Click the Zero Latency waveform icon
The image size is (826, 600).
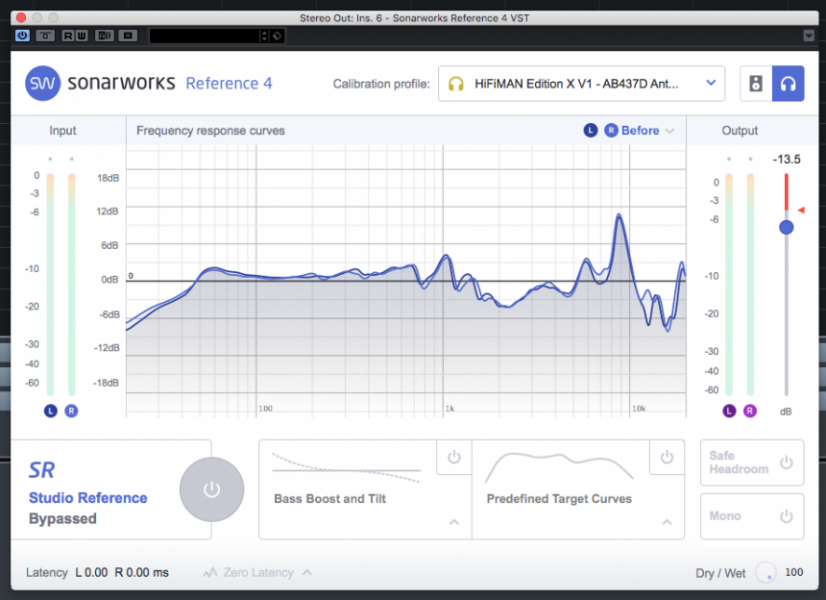(x=210, y=573)
